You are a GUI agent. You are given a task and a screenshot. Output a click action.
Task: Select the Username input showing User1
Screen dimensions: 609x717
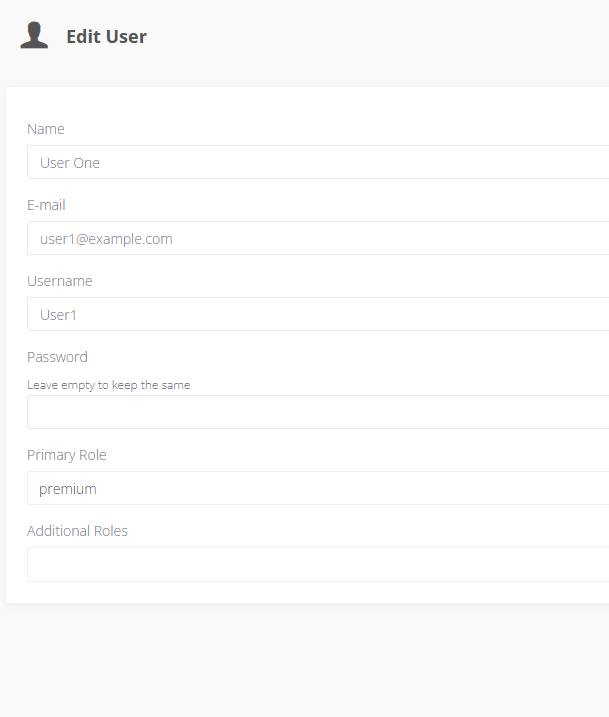click(318, 314)
